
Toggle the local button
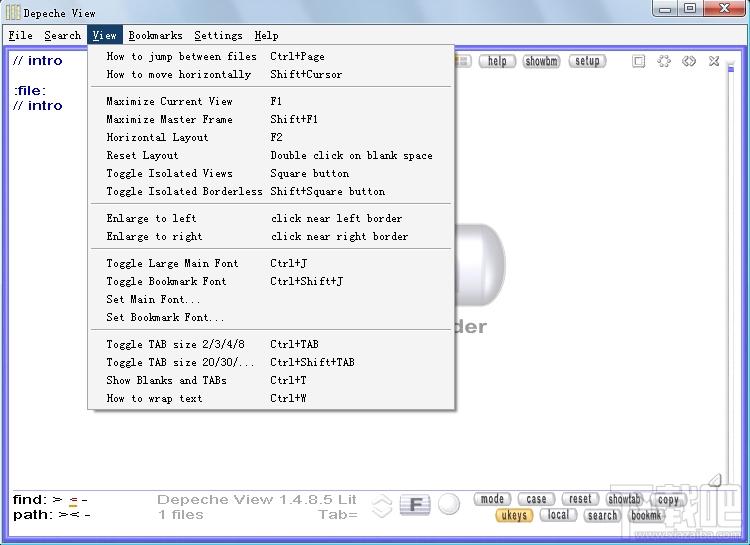pos(558,515)
